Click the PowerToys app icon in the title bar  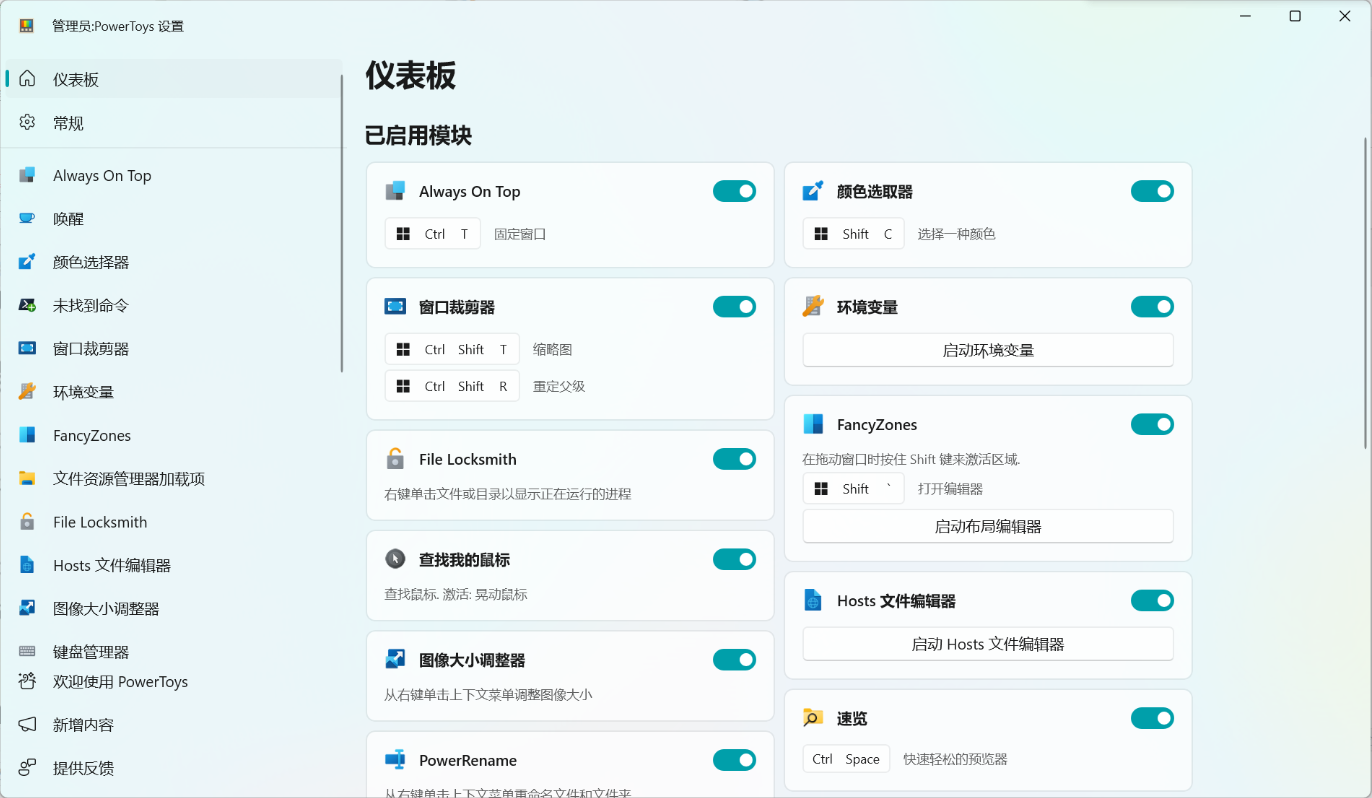(x=27, y=26)
